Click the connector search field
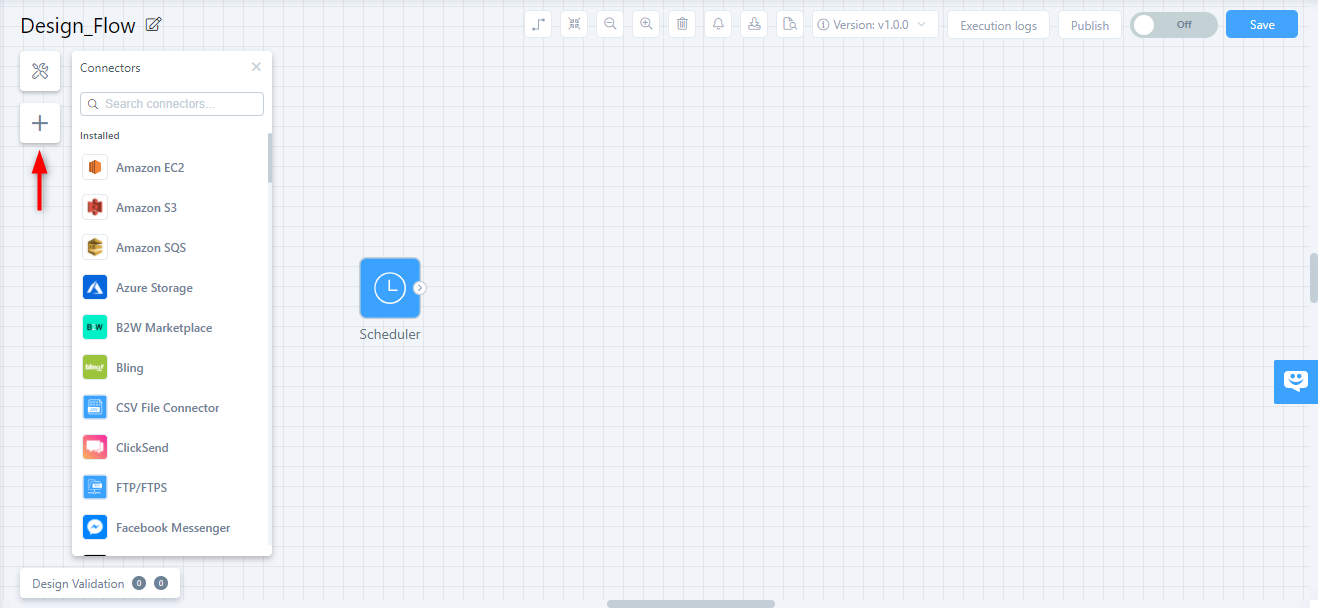 [171, 103]
